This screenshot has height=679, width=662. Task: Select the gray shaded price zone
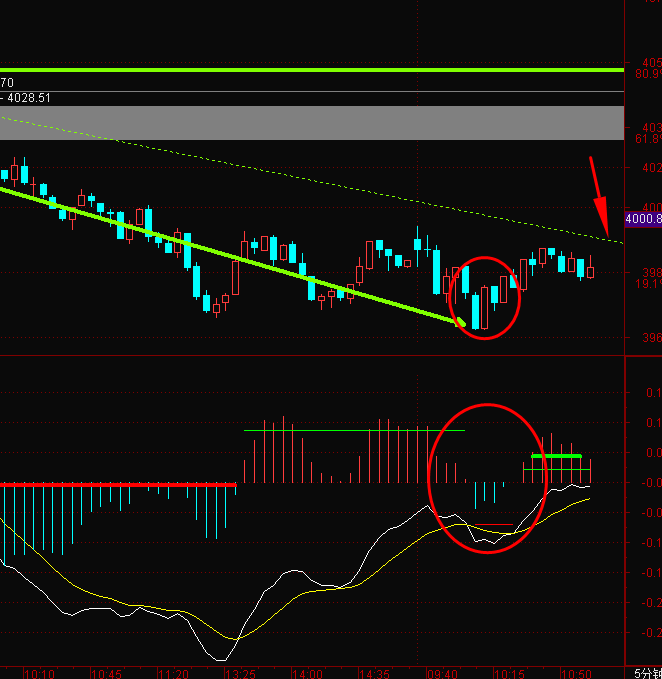[x=312, y=123]
